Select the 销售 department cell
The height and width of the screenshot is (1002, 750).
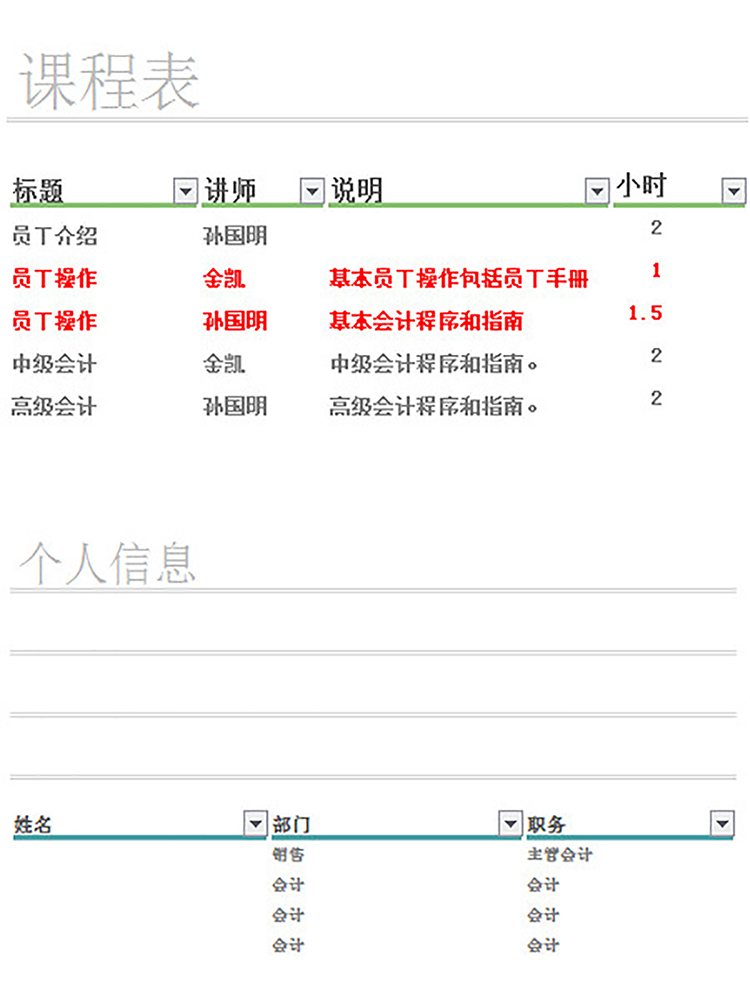(288, 854)
